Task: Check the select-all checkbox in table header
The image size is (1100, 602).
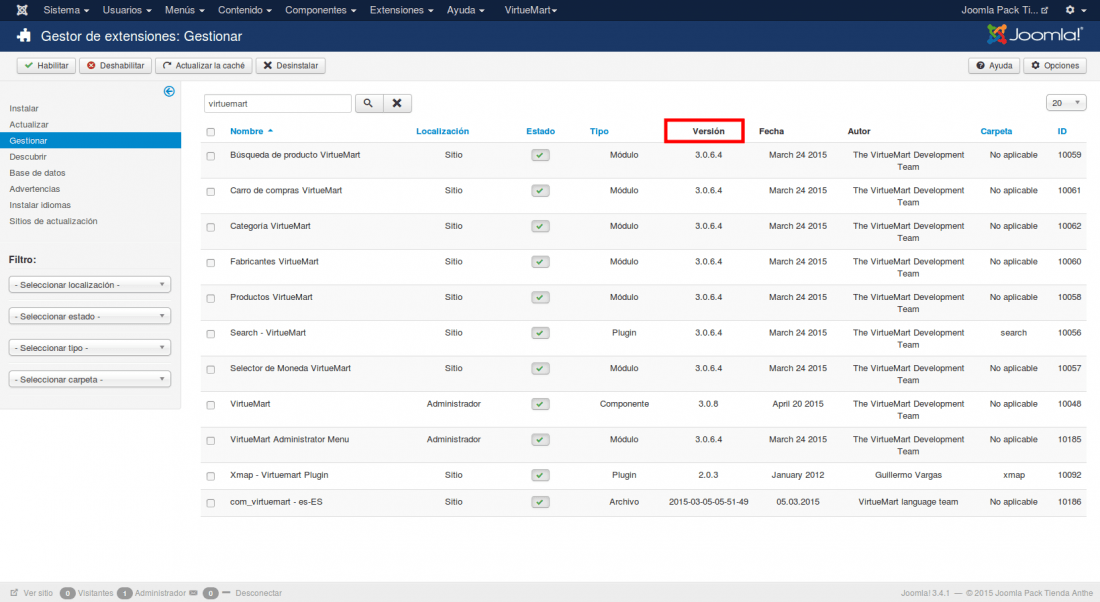Action: pyautogui.click(x=210, y=132)
